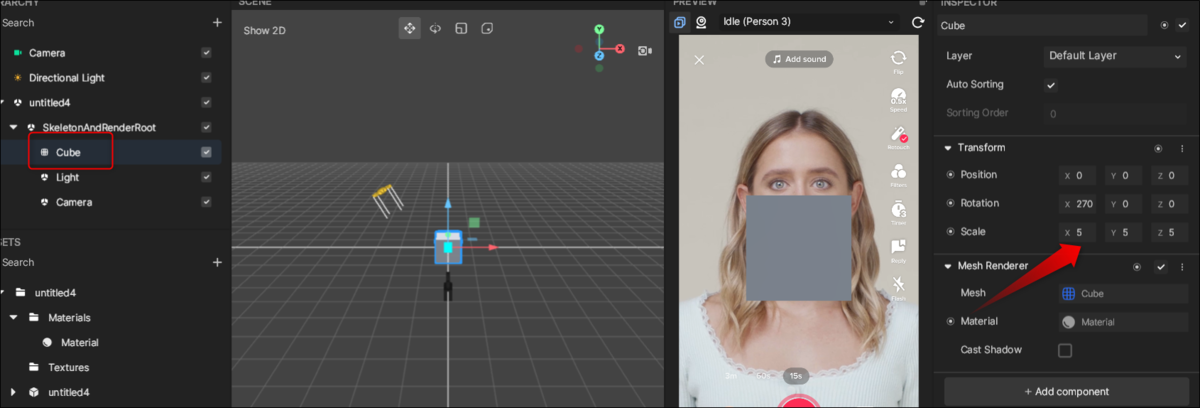Select the rightmost transform tool in Scene toolbar

coord(487,28)
